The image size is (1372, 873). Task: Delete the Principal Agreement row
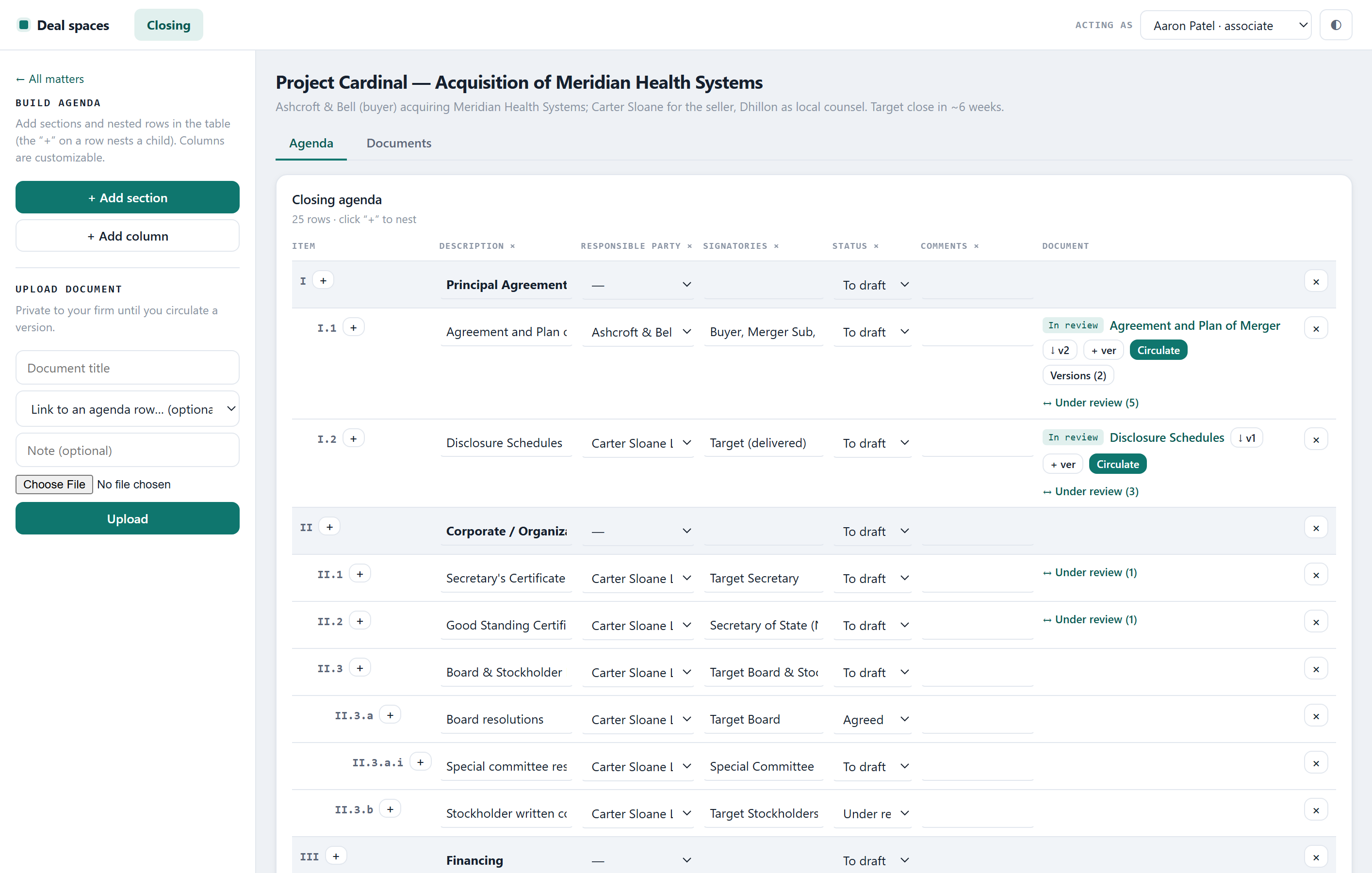coord(1316,282)
